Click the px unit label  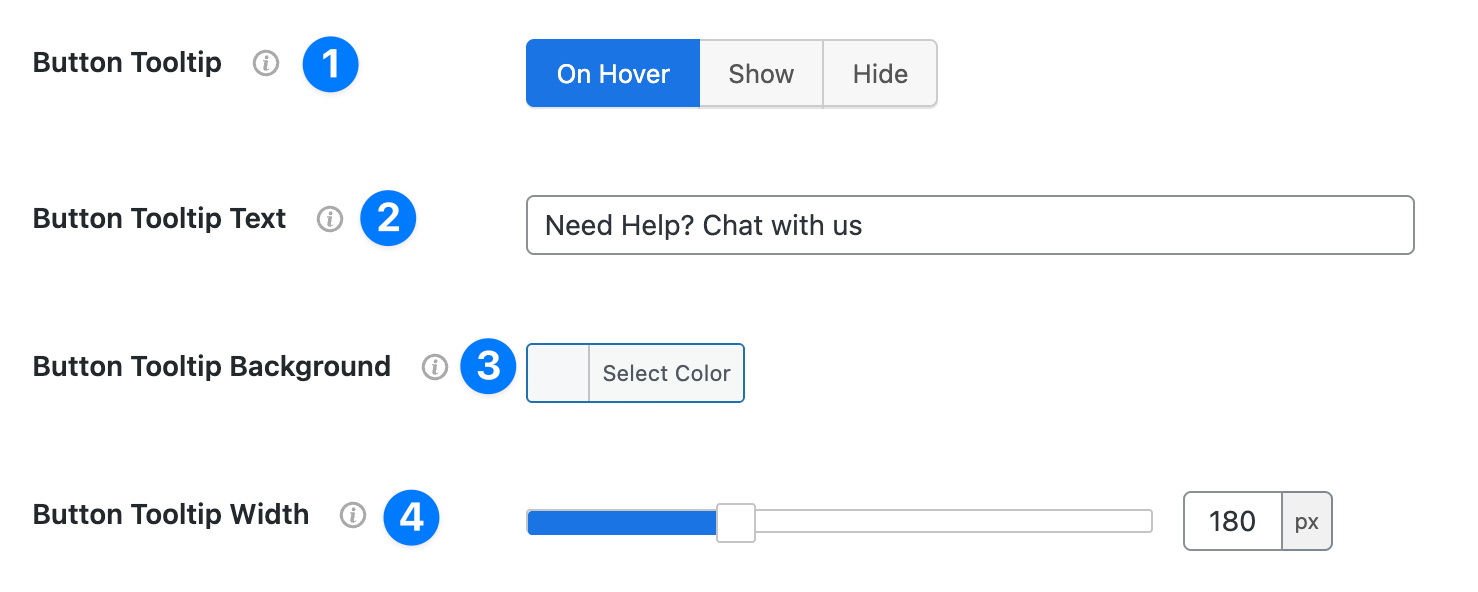point(1307,521)
